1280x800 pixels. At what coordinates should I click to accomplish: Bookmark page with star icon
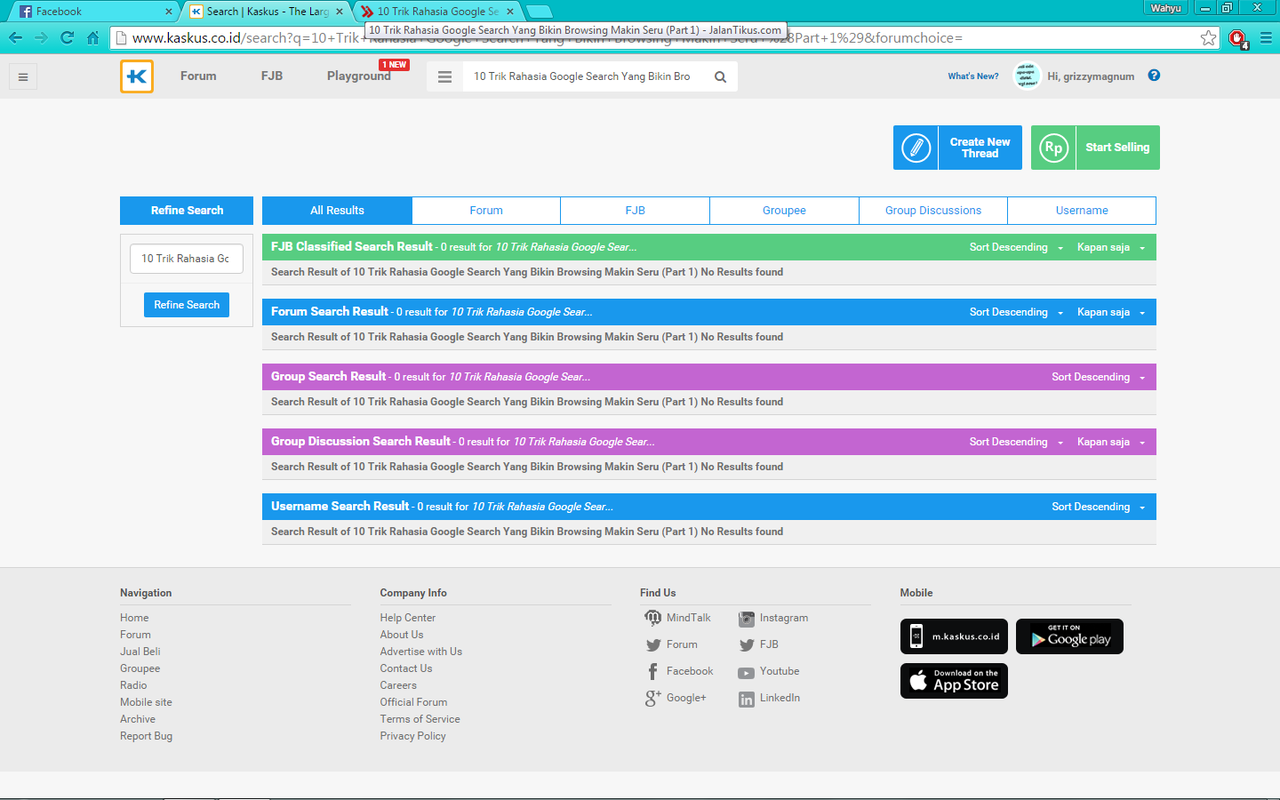pos(1208,38)
